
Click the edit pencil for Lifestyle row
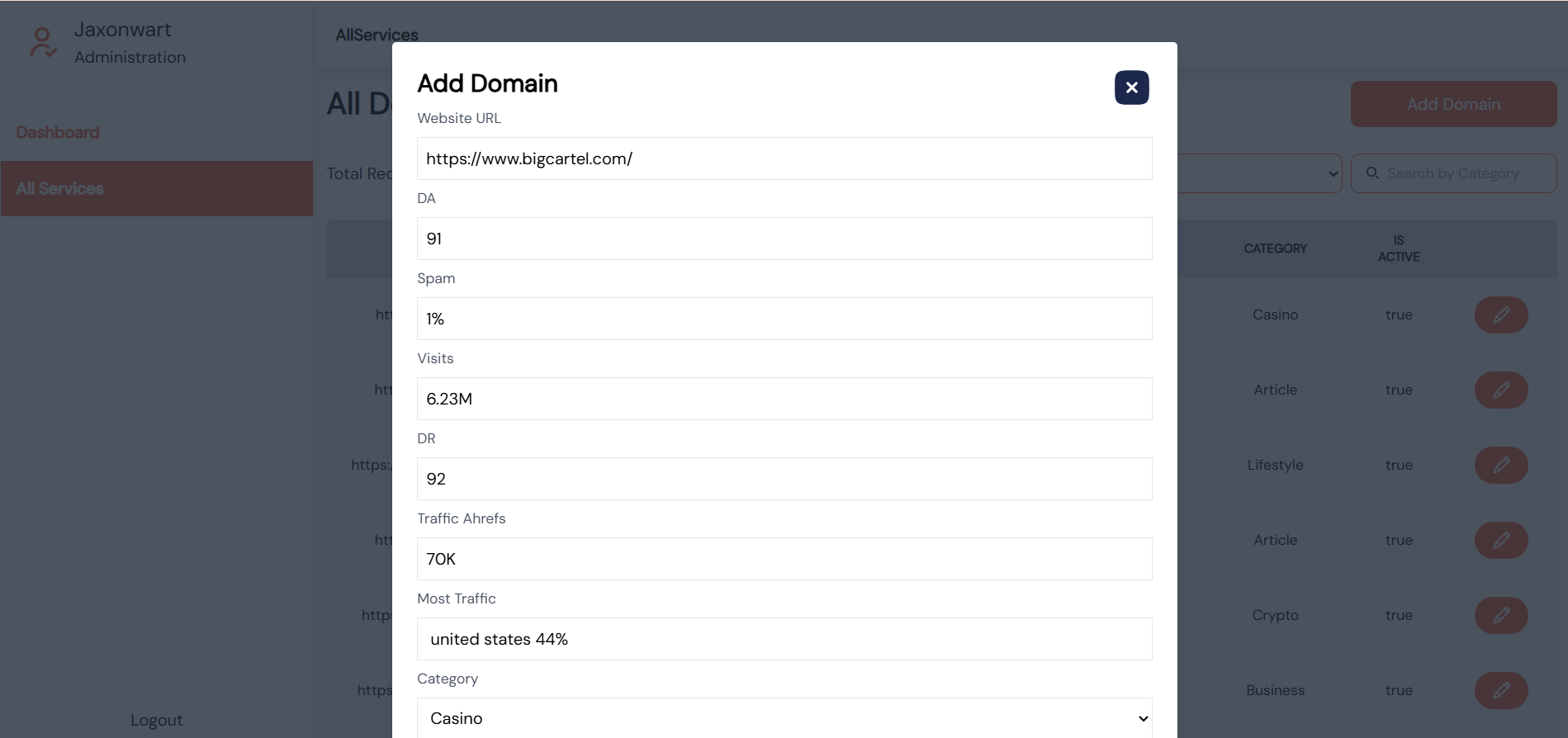pos(1500,465)
